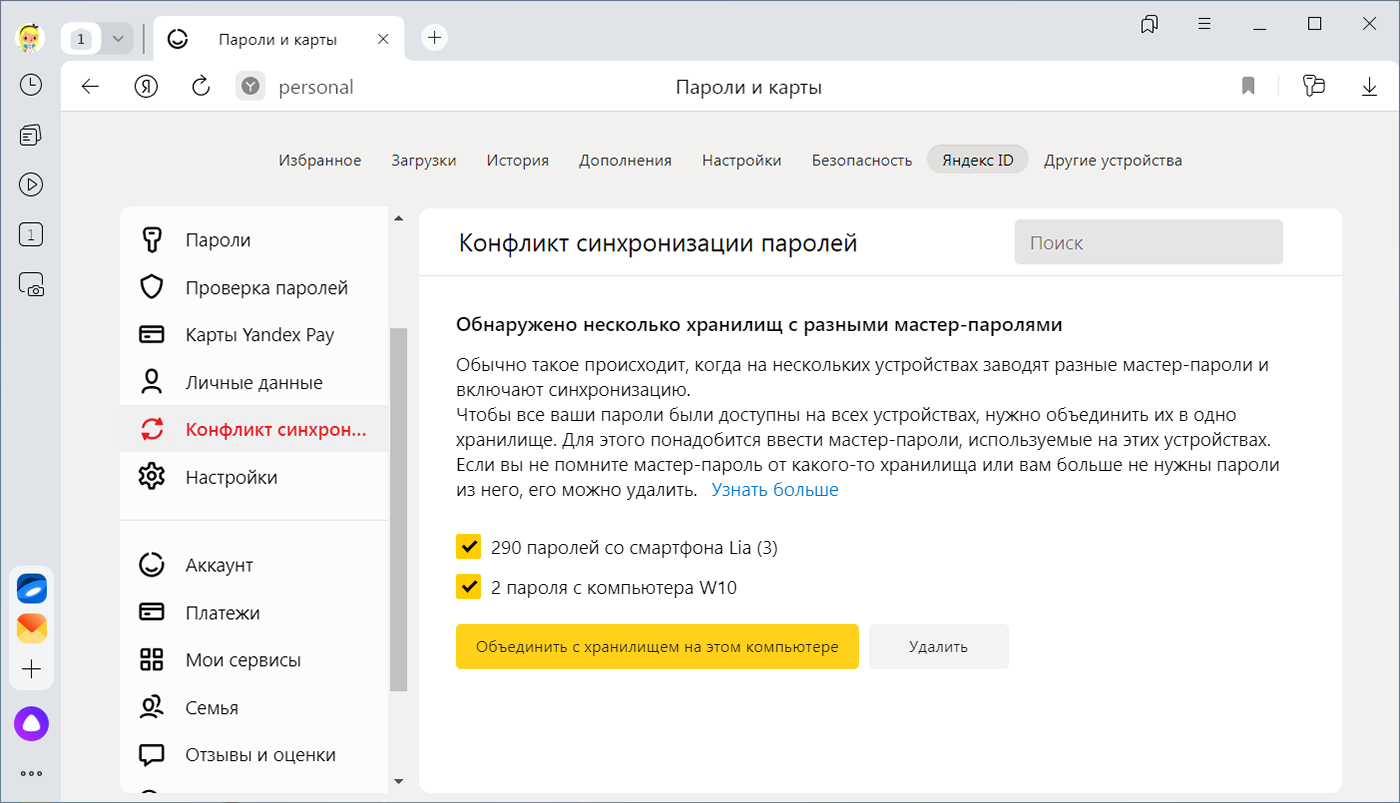Switch to 'Дополнения' tab
1400x803 pixels.
(x=625, y=160)
